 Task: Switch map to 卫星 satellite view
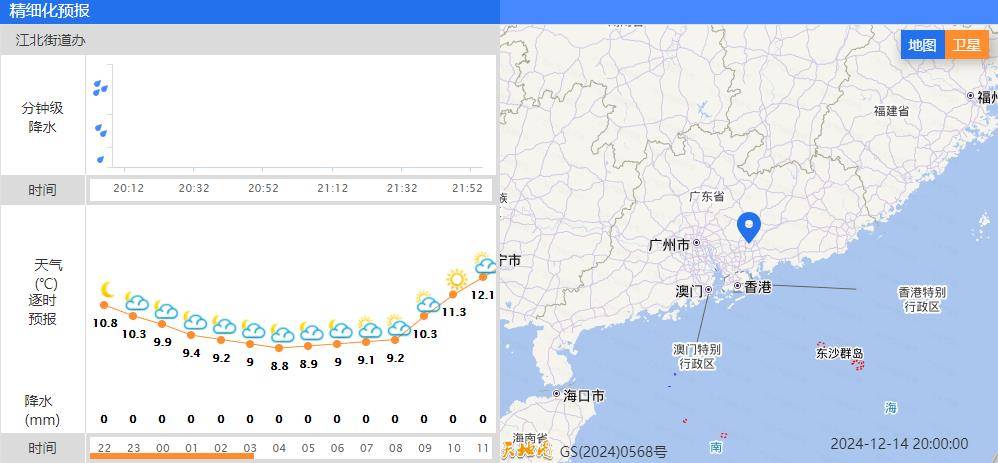pyautogui.click(x=966, y=45)
